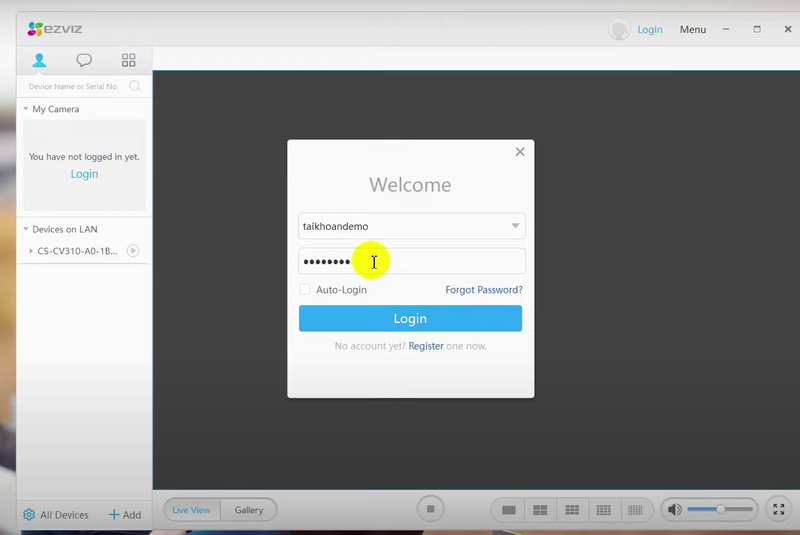The image size is (800, 535).
Task: Click the play icon next to CS-CV310-A0-1B
Action: click(x=133, y=250)
